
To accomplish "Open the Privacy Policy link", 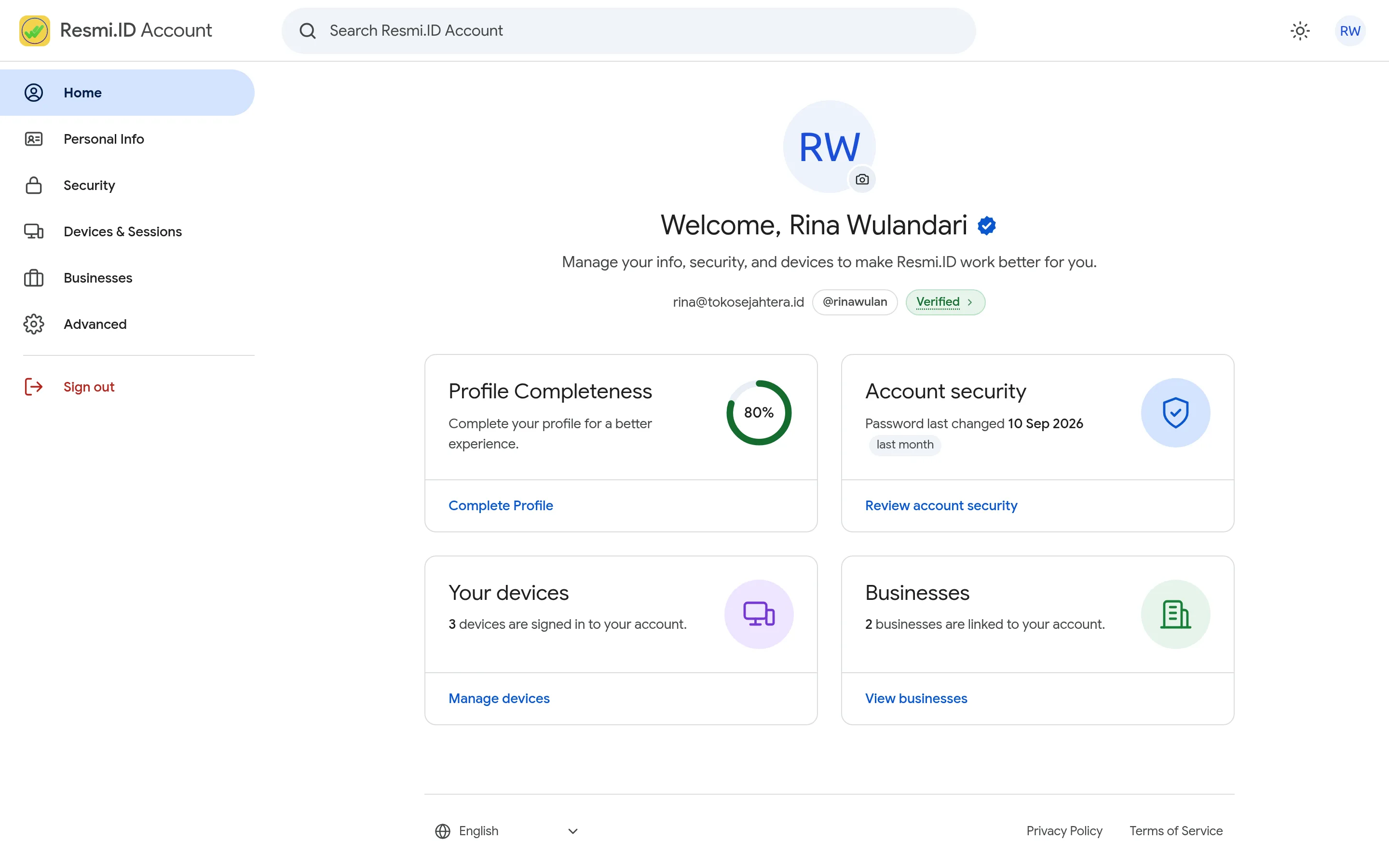I will [x=1064, y=831].
